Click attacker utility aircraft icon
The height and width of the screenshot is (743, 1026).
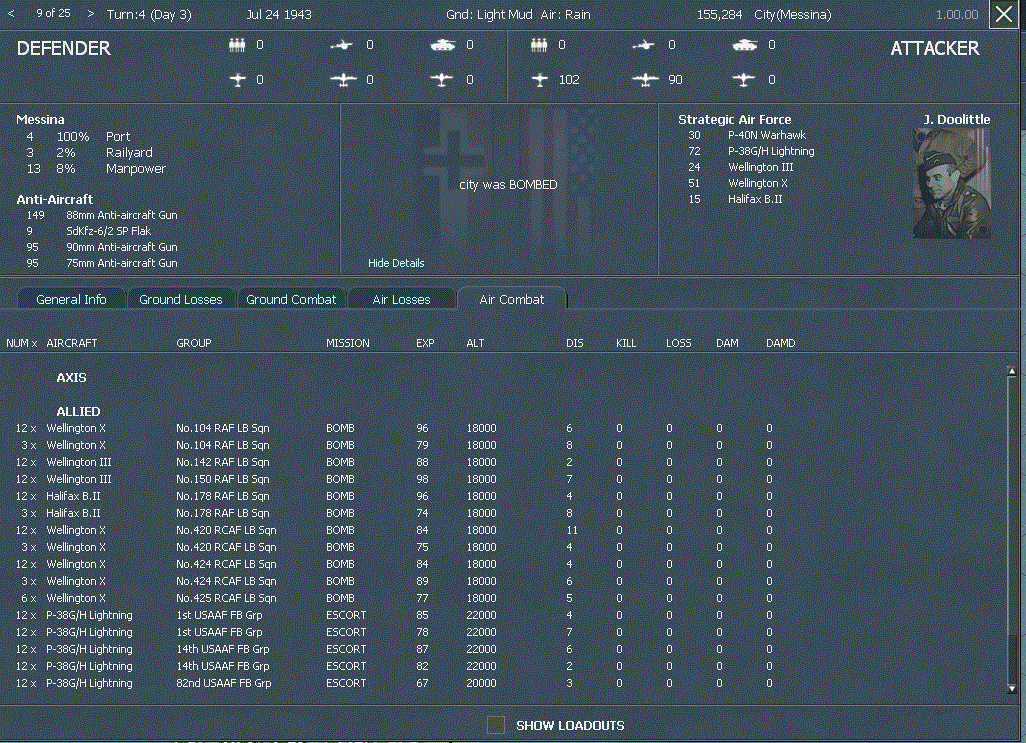[744, 80]
